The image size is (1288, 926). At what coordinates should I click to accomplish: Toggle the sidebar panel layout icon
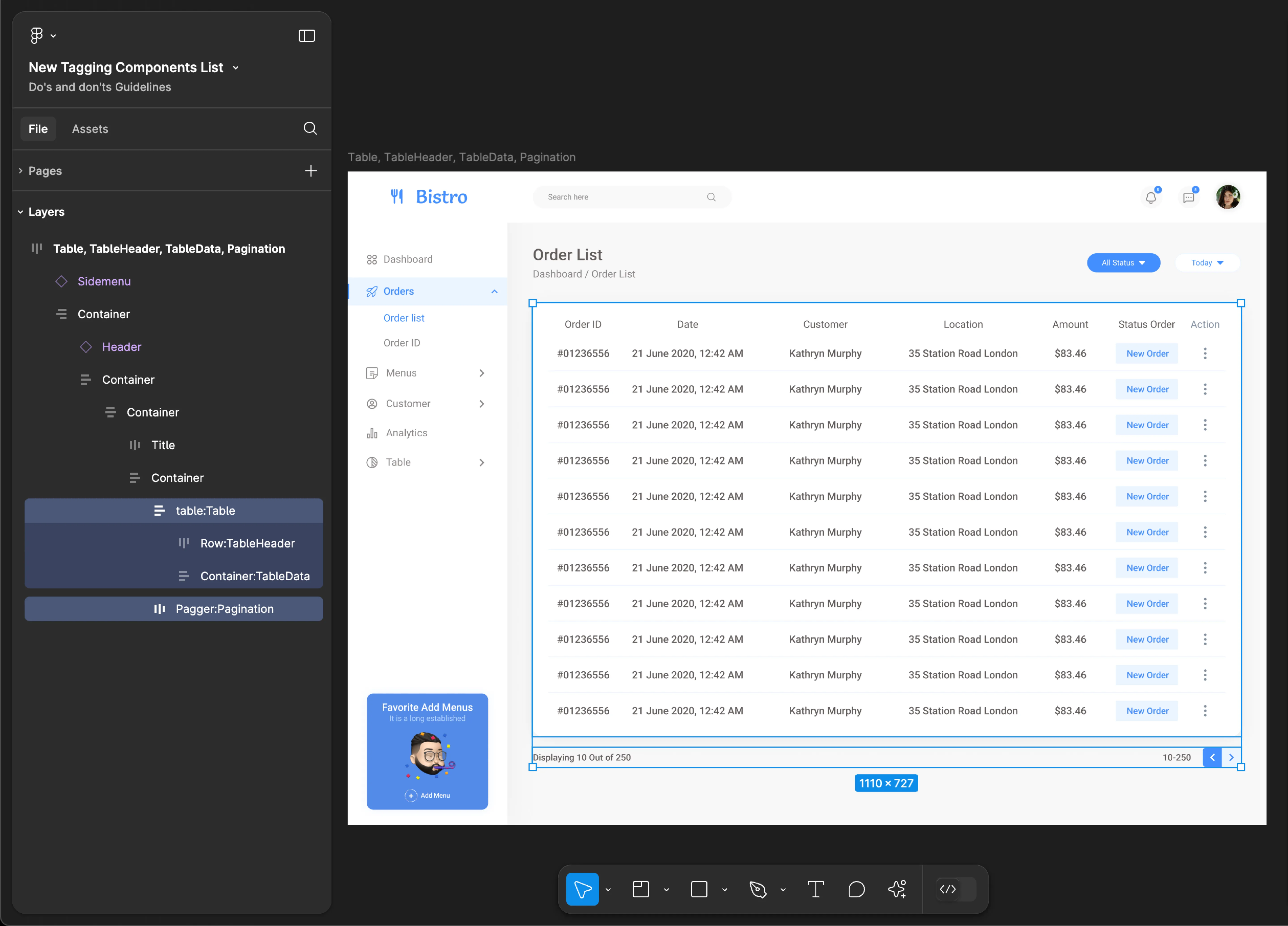click(307, 36)
